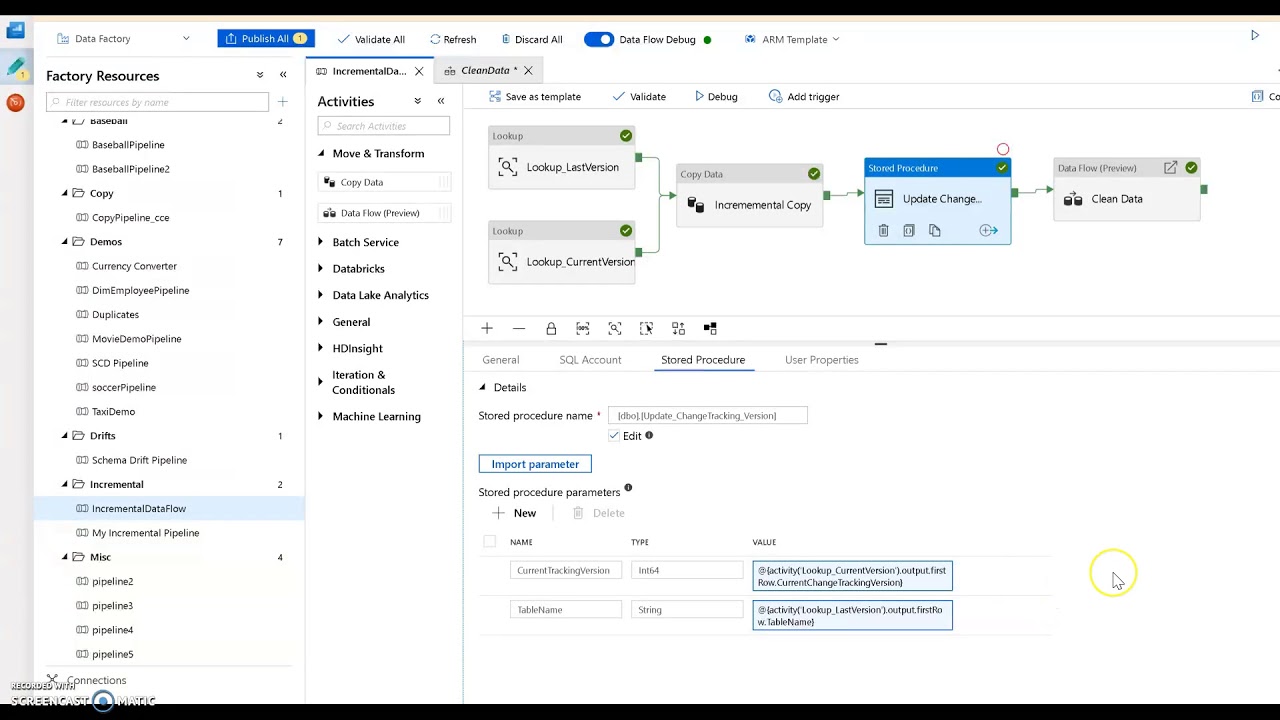1280x720 pixels.
Task: Collapse Activities panel with double arrows
Action: pos(441,101)
